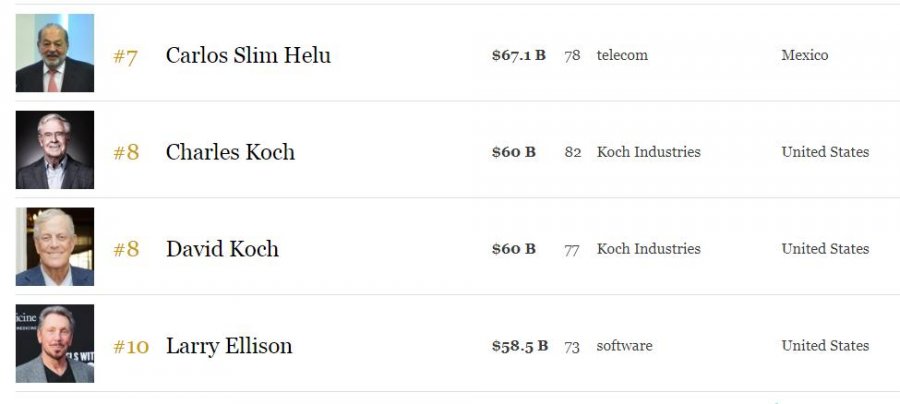
Task: Open the Carlos Slim Helu name link
Action: [x=248, y=55]
